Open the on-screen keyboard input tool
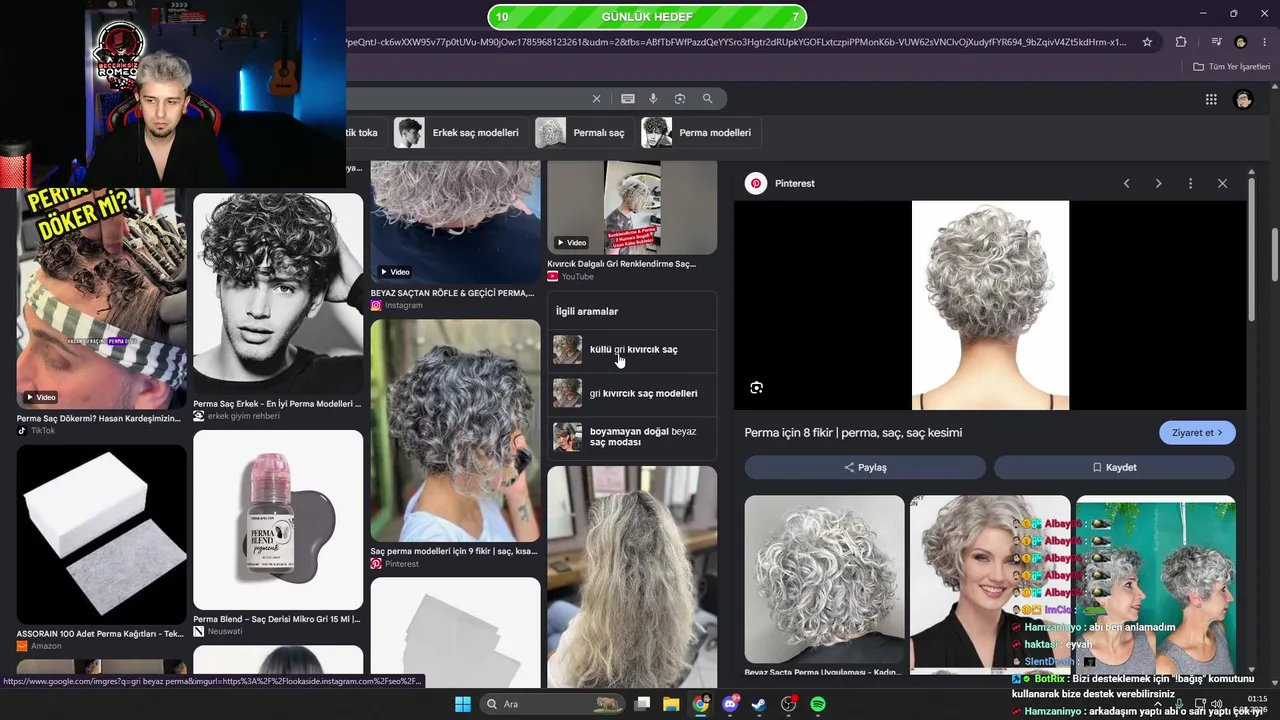Screen dimensions: 1280x720 pos(628,99)
